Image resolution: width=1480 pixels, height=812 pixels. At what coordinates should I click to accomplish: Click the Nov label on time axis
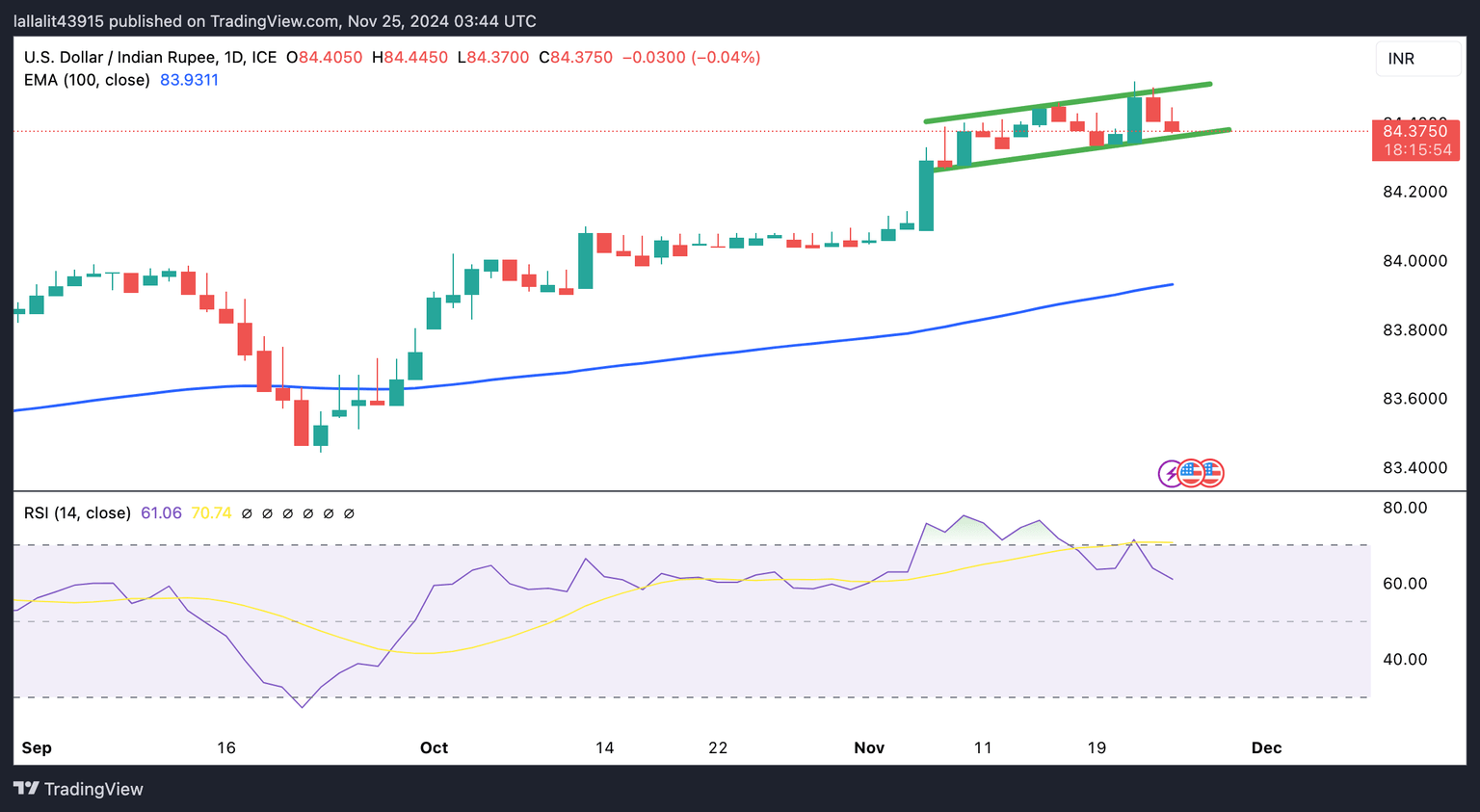(869, 747)
